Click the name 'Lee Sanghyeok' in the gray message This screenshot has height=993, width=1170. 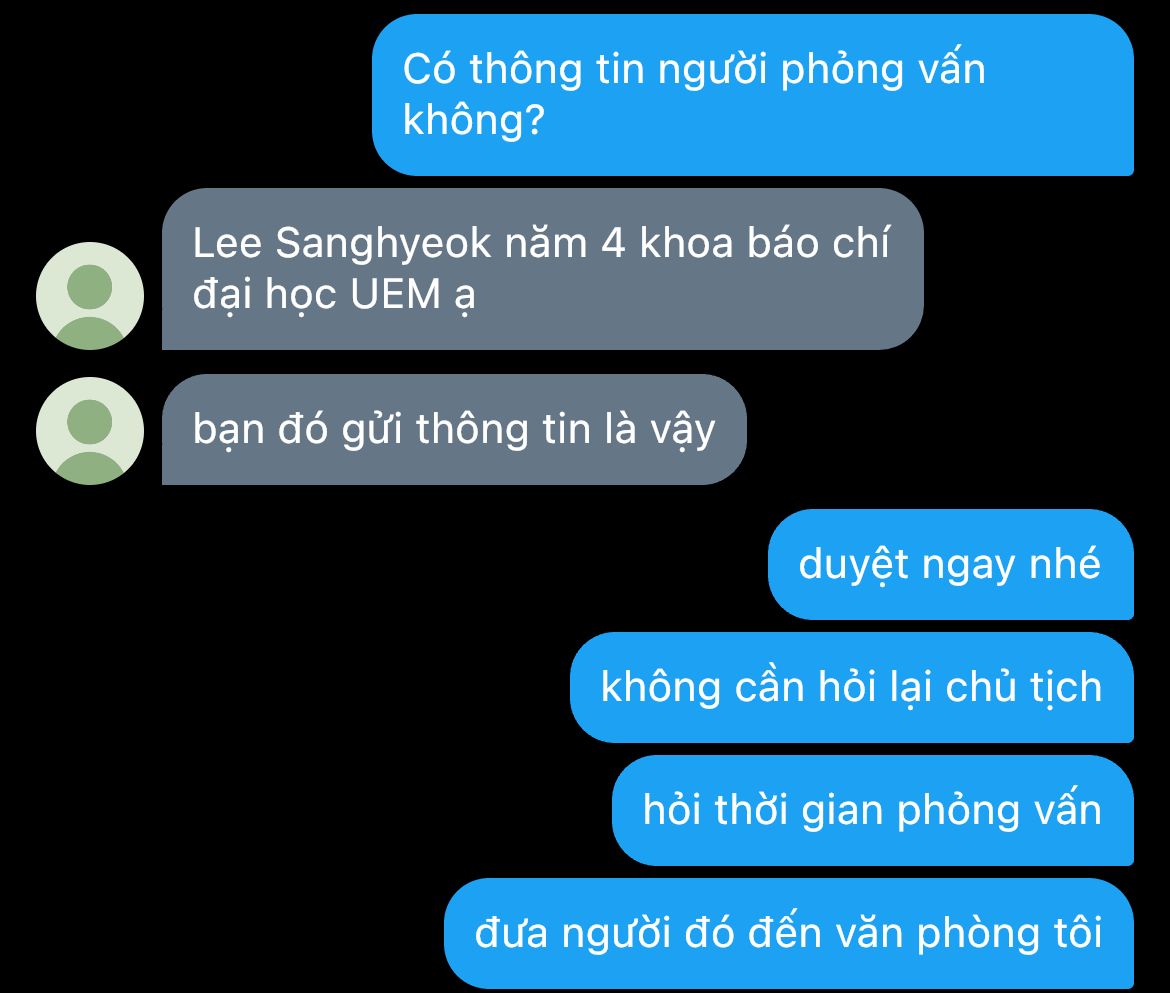pyautogui.click(x=342, y=244)
